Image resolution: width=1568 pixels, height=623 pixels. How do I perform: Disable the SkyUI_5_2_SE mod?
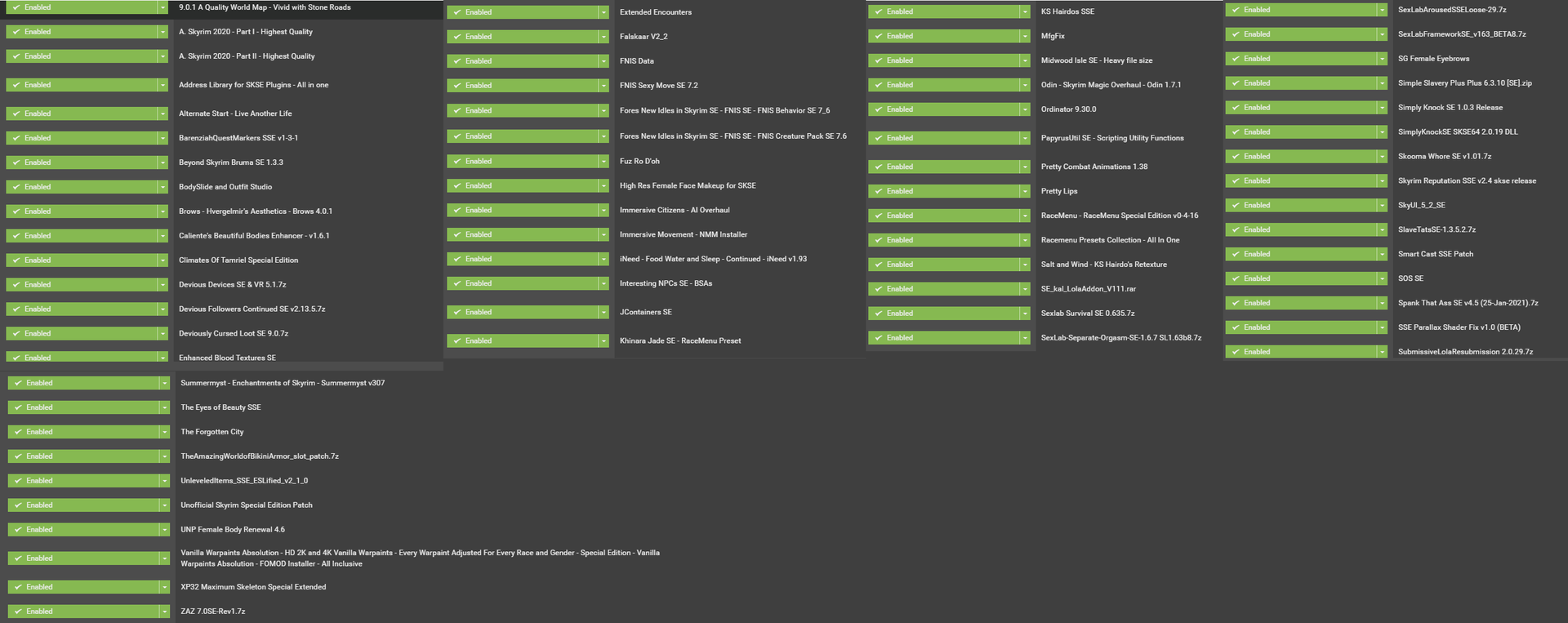tap(1301, 205)
